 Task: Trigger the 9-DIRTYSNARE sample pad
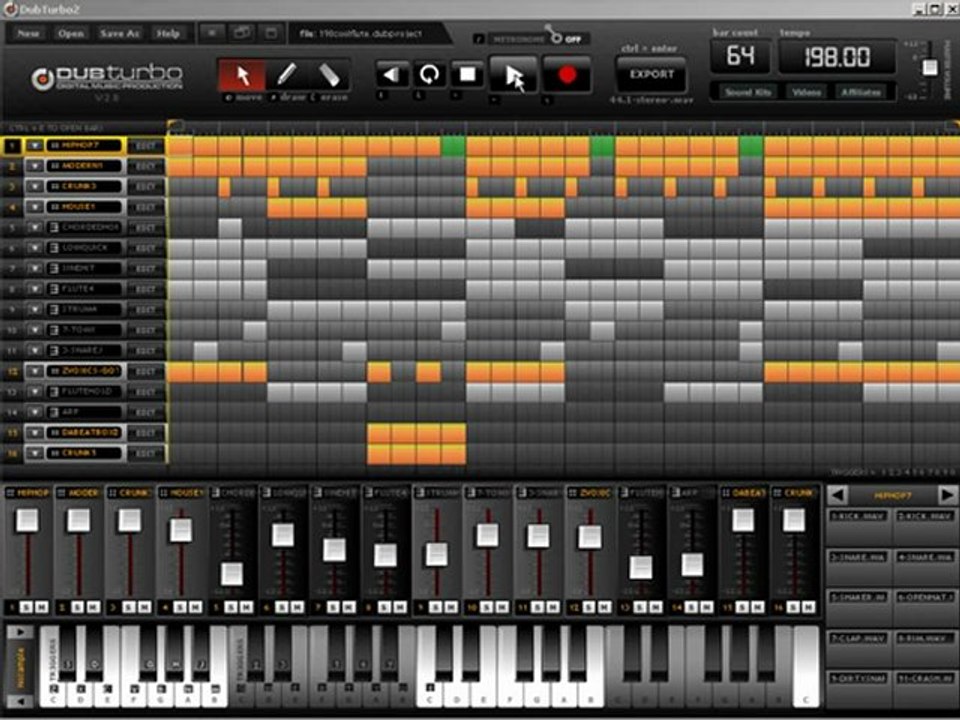(858, 689)
